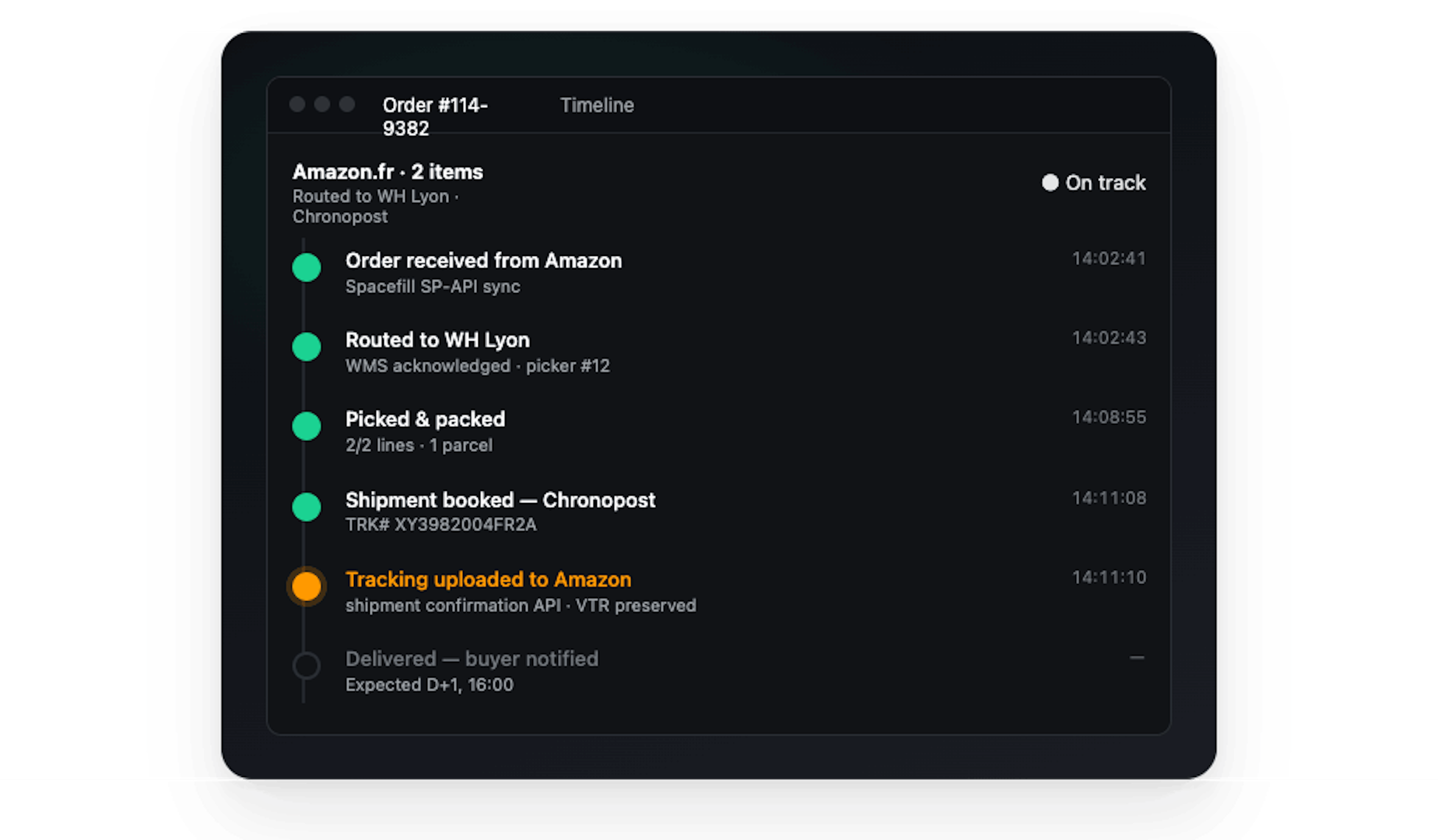The height and width of the screenshot is (840, 1438).
Task: Click the Expected D+1, 16:00 text
Action: point(429,685)
